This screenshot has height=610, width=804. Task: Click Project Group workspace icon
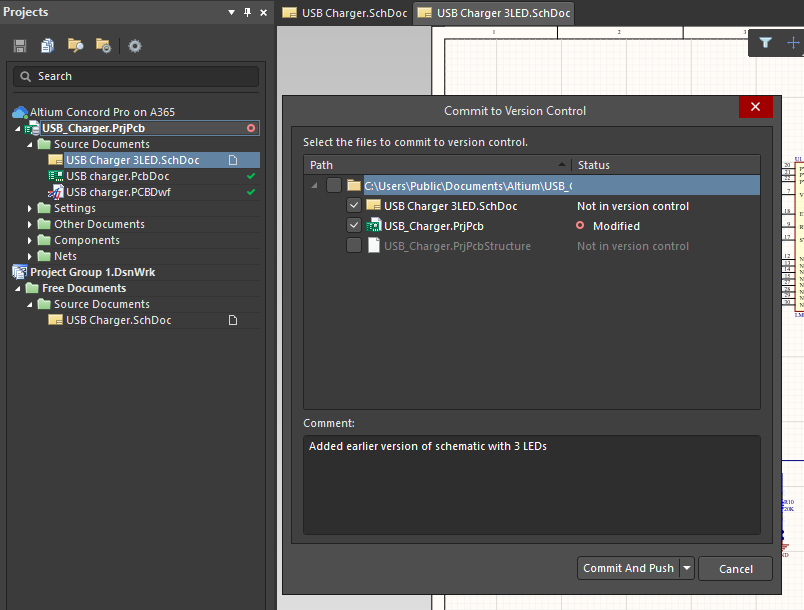(x=20, y=272)
